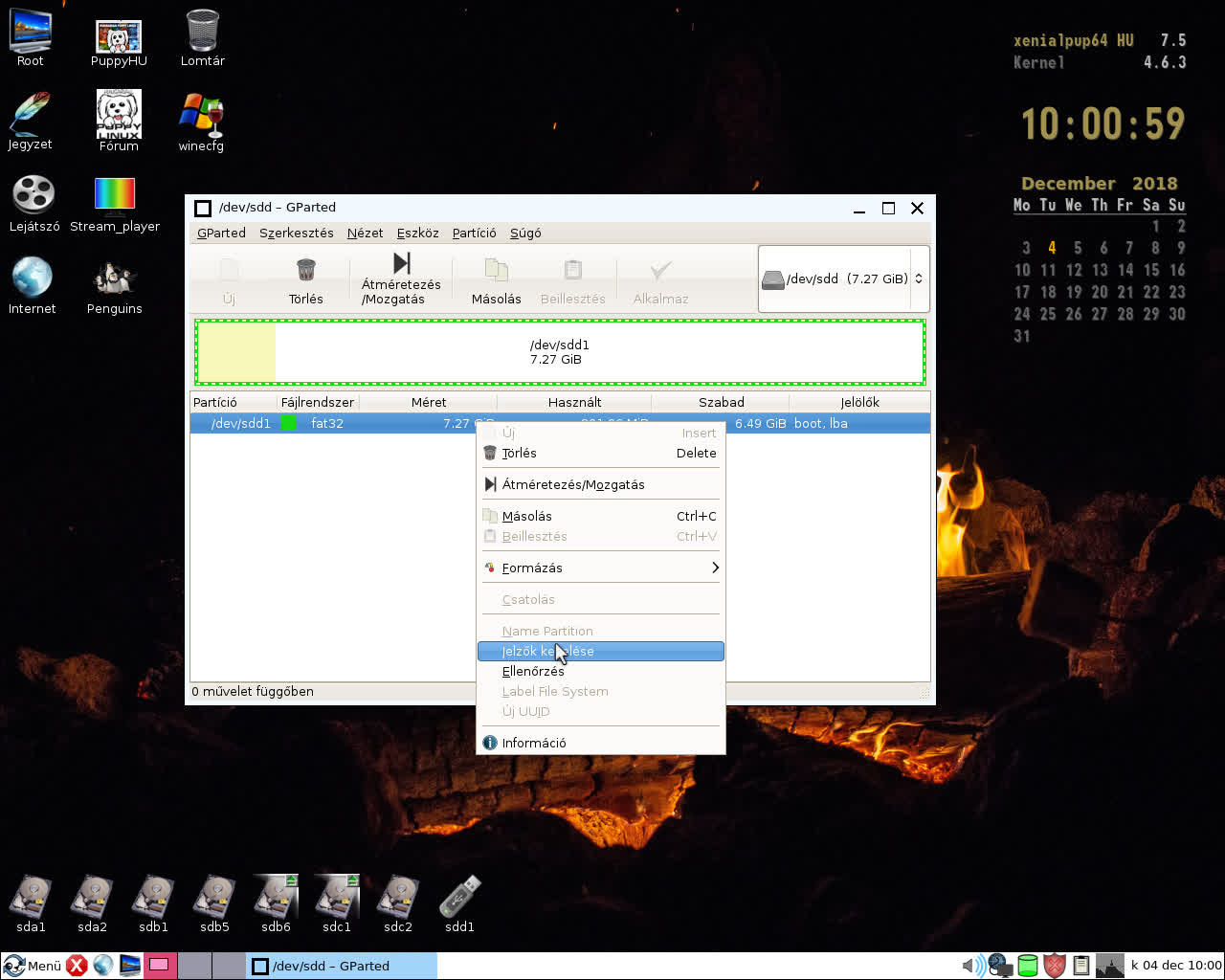Choose Másolás in the context menu
This screenshot has height=980, width=1225.
600,516
